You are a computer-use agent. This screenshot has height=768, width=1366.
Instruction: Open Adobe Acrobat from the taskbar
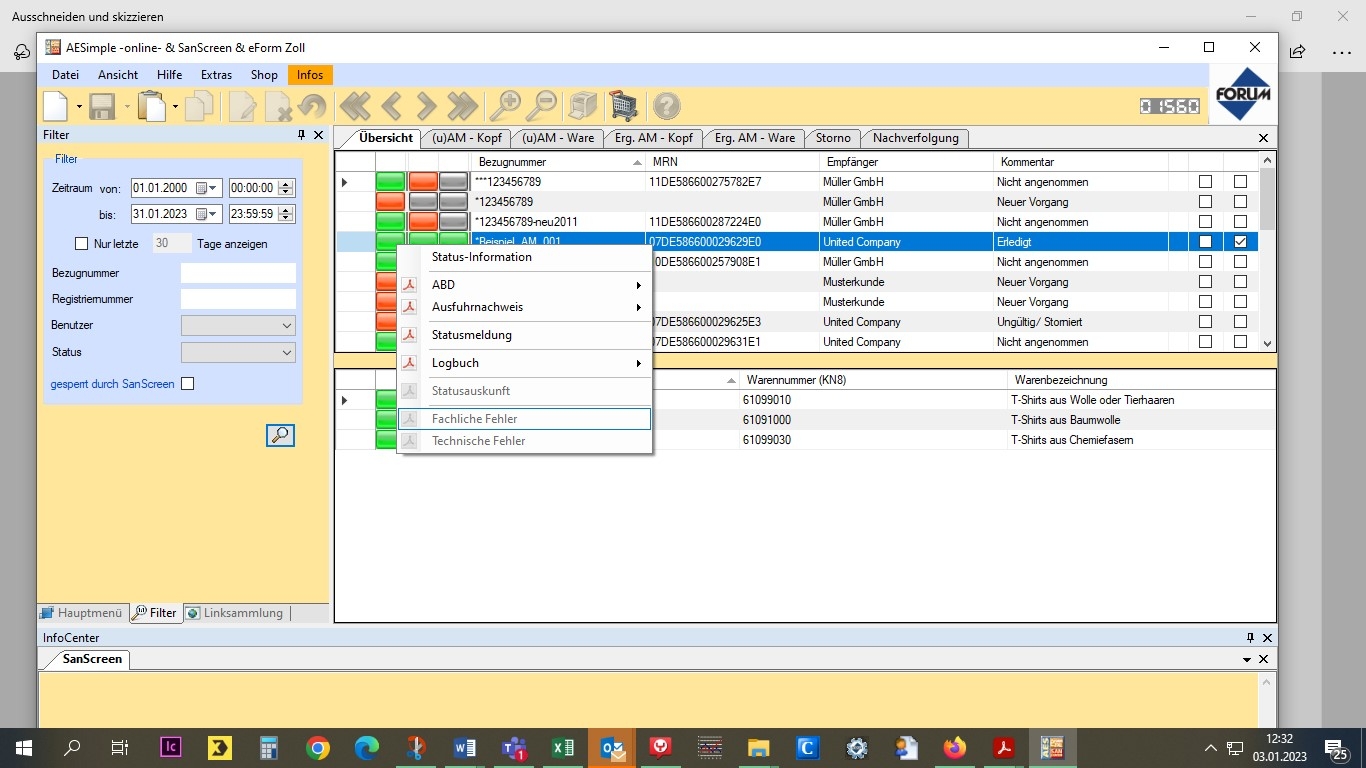tap(1003, 748)
